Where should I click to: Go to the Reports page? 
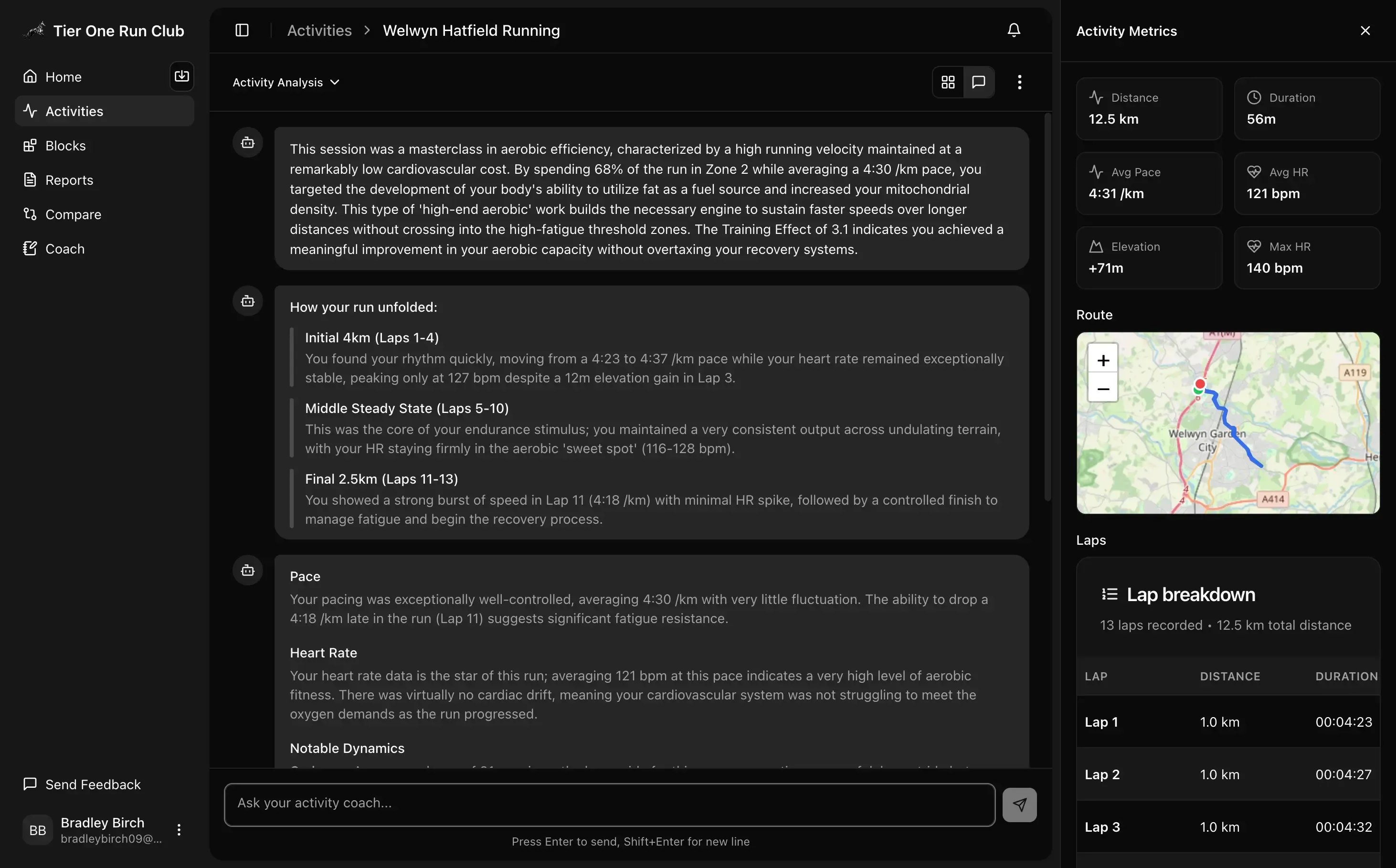[x=68, y=180]
